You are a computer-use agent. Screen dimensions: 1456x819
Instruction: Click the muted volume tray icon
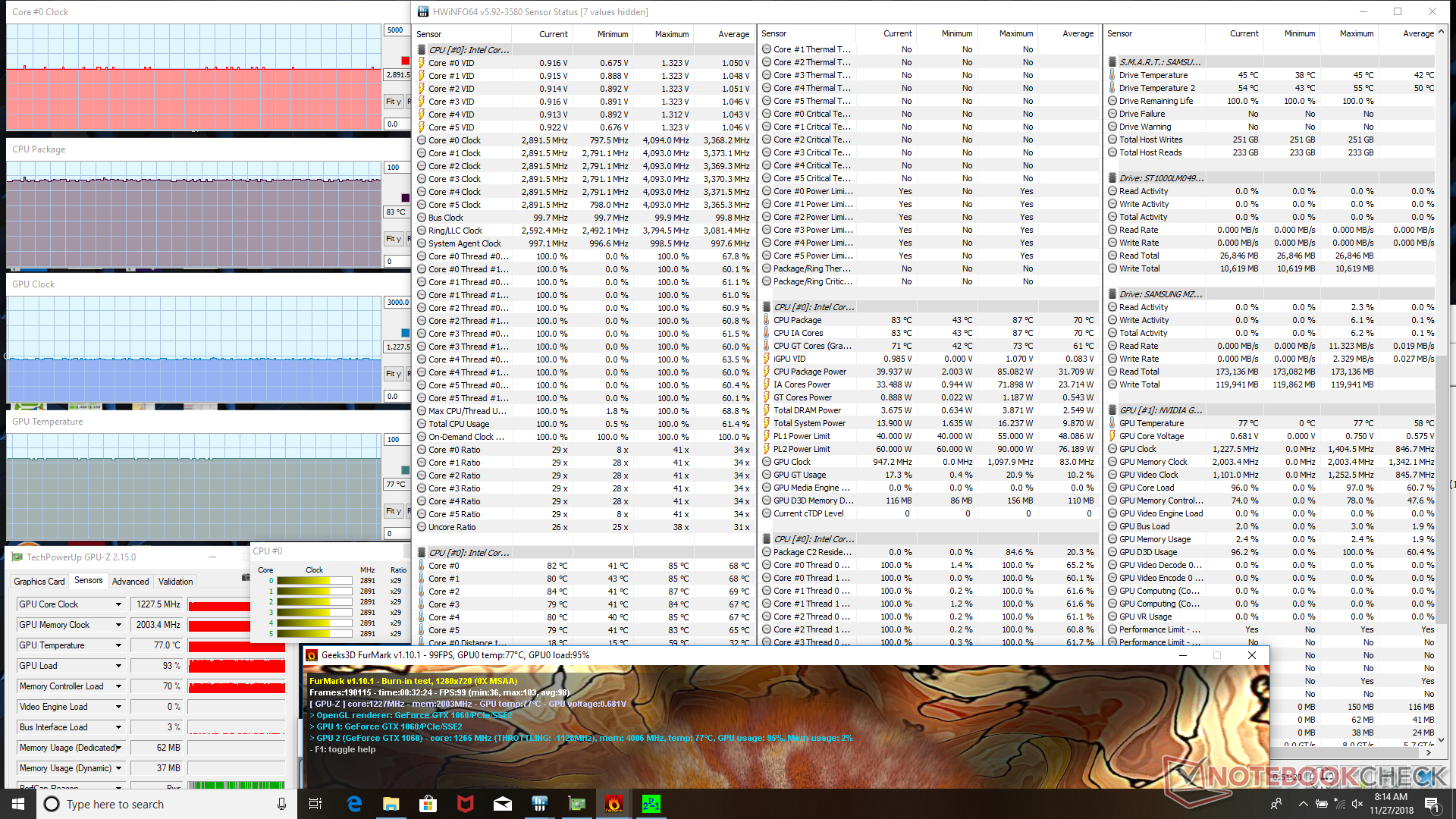[x=1357, y=804]
